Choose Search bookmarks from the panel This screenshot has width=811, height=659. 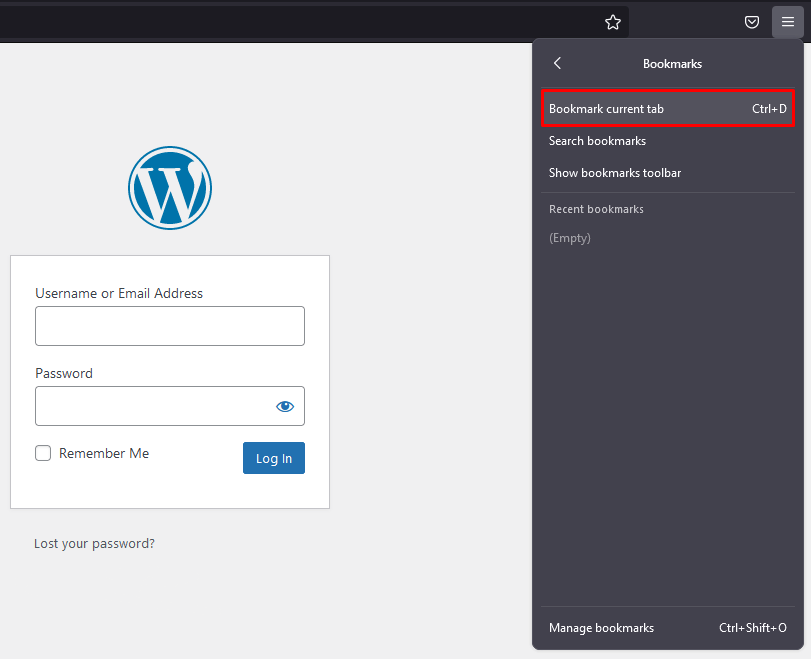point(597,141)
